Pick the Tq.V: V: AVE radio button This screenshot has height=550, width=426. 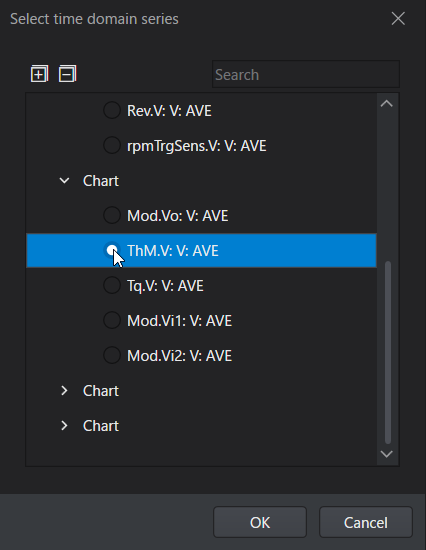pos(112,286)
